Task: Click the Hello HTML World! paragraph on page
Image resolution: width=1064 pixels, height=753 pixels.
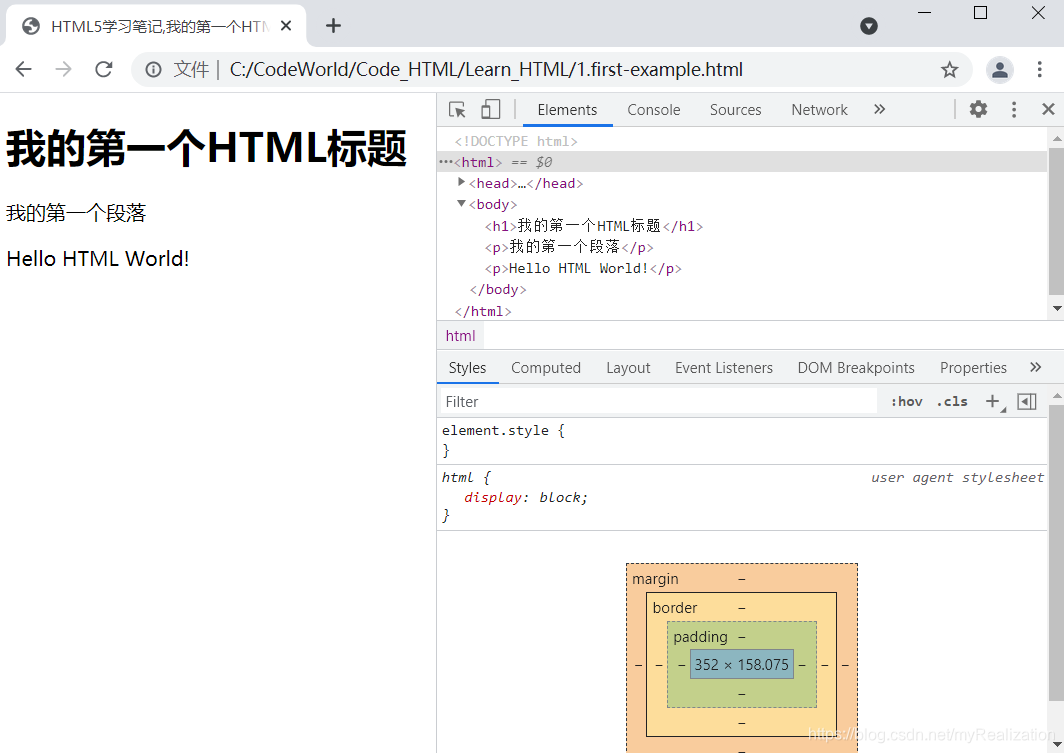Action: (x=98, y=258)
